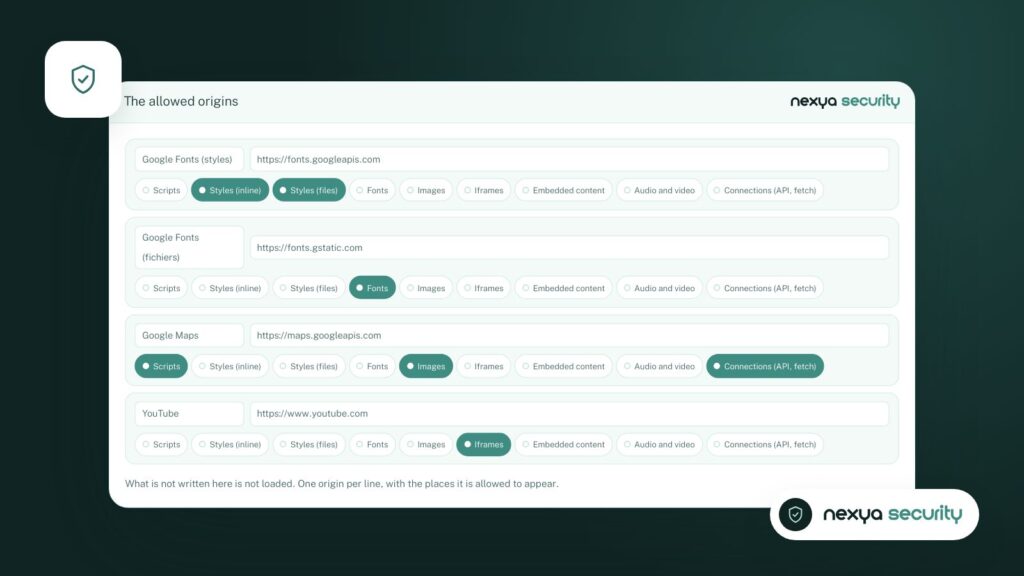Click the nexya security wordmark in the bottom badge

coord(892,515)
